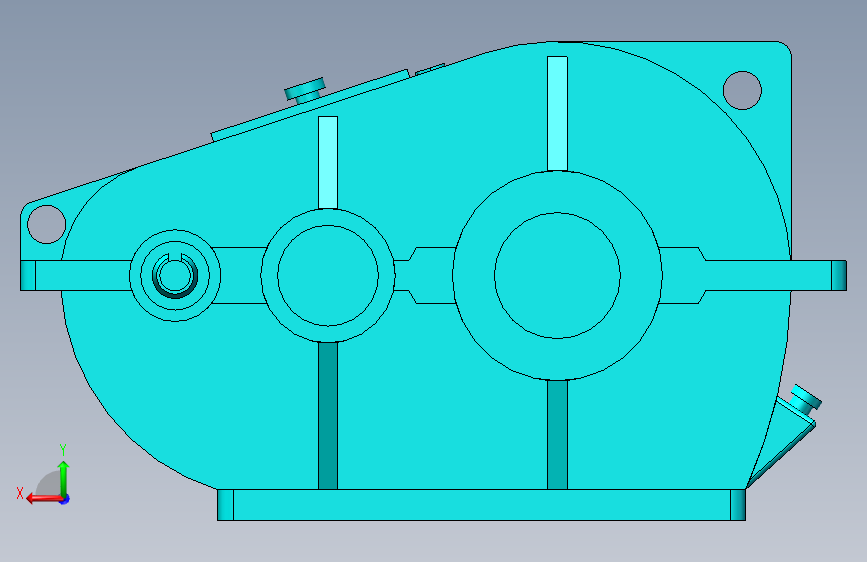The width and height of the screenshot is (867, 562).
Task: Select the keyed input shaft with keyway
Action: coord(175,275)
